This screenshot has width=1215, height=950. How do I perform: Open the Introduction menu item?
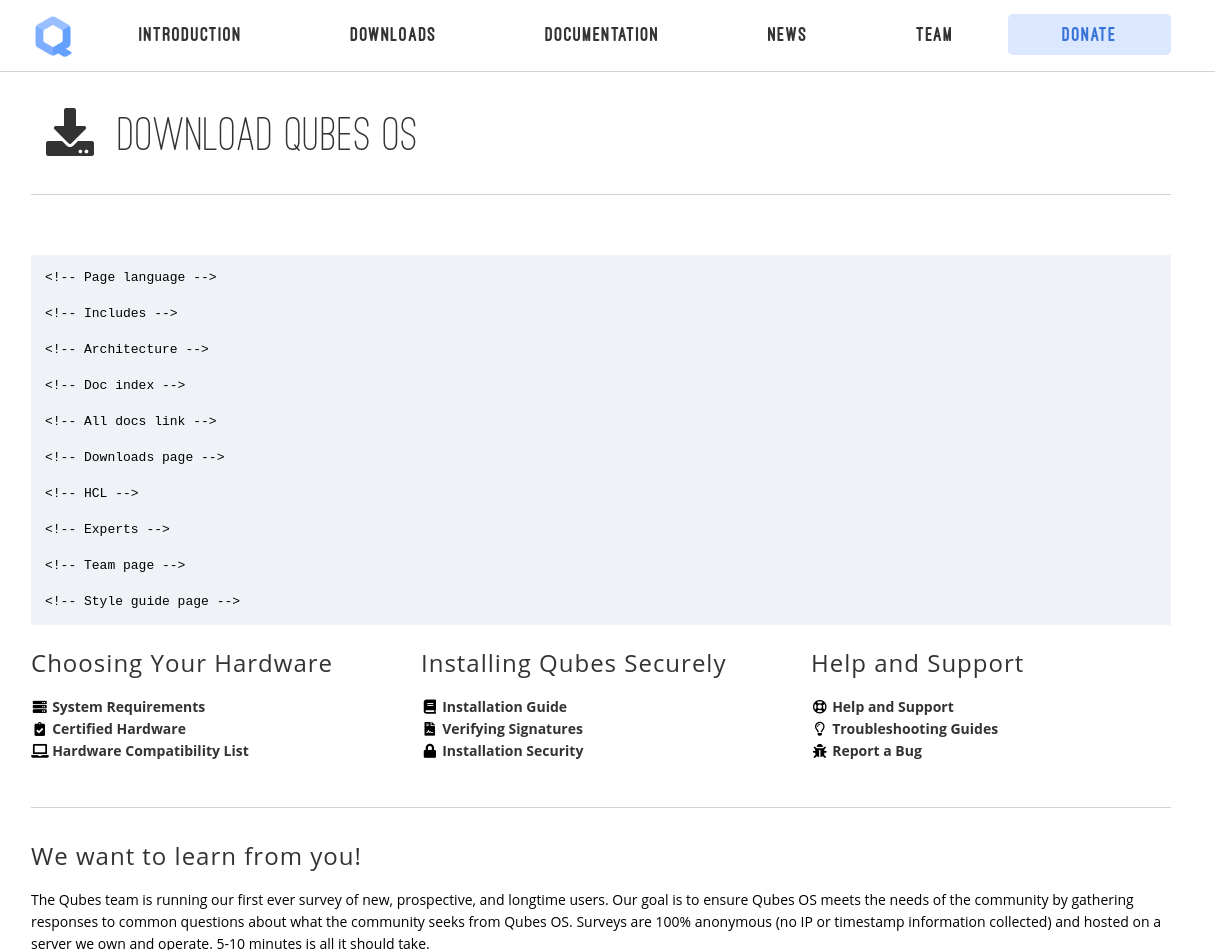[190, 35]
